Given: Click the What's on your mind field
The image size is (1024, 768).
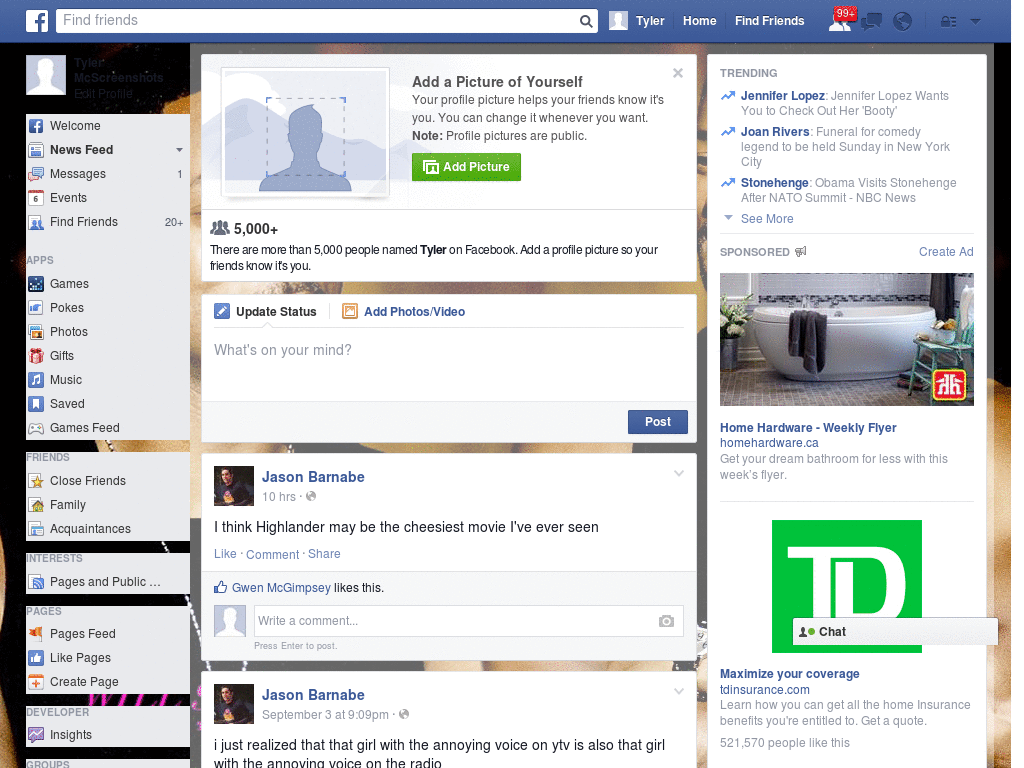Looking at the screenshot, I should point(449,364).
